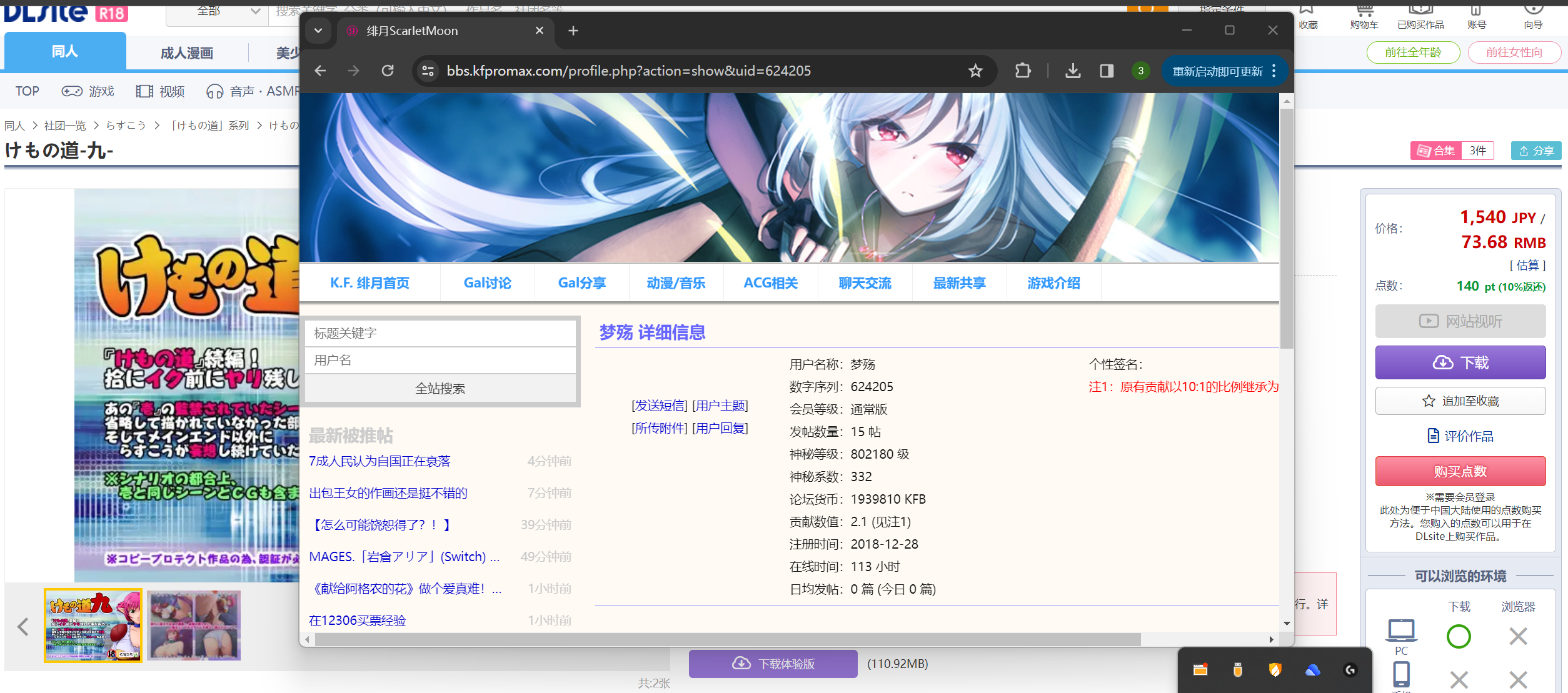Select the 成人漫画 tab on DLsite
1568x693 pixels.
(187, 53)
